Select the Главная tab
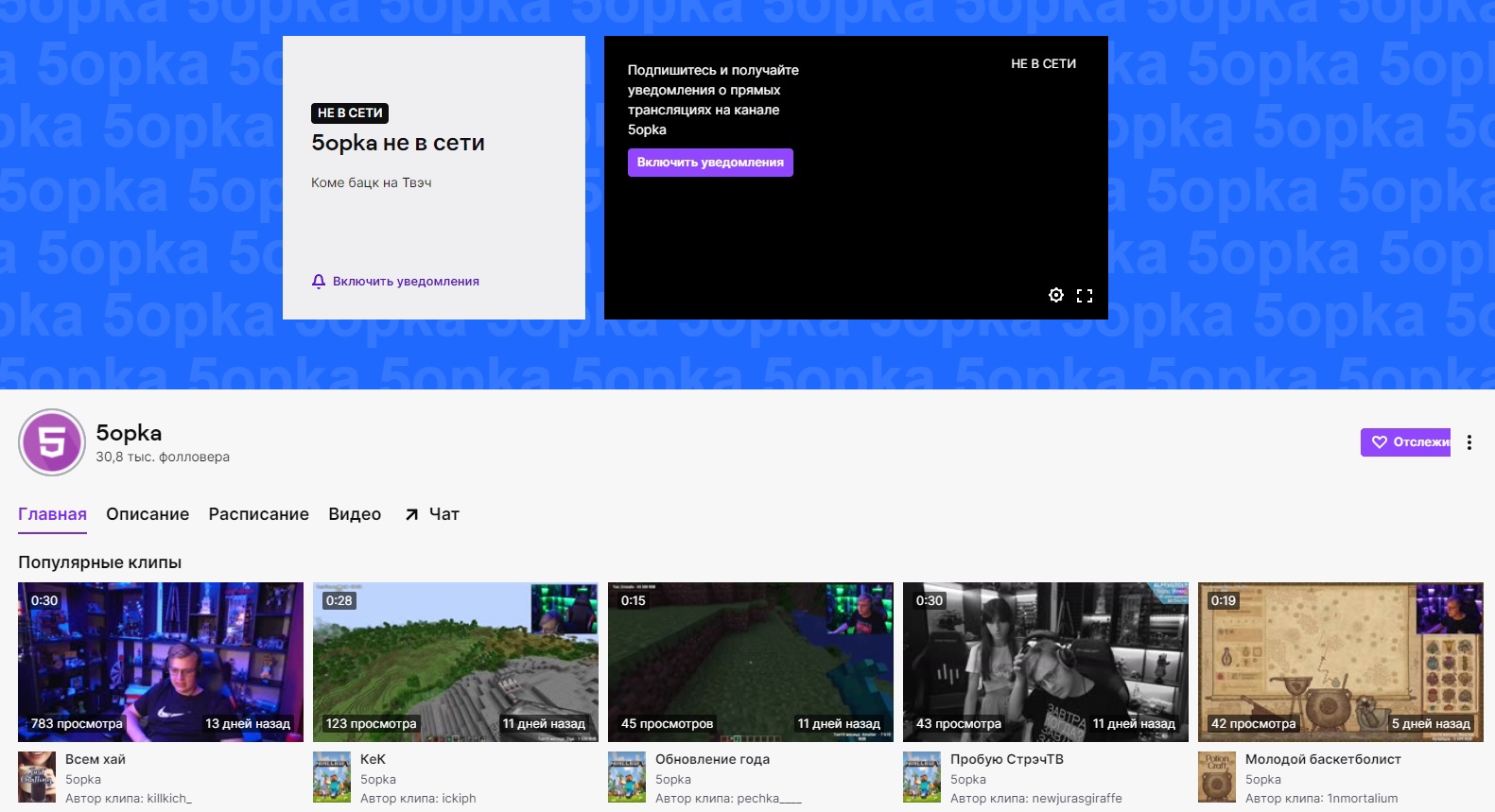The image size is (1495, 812). pyautogui.click(x=52, y=514)
